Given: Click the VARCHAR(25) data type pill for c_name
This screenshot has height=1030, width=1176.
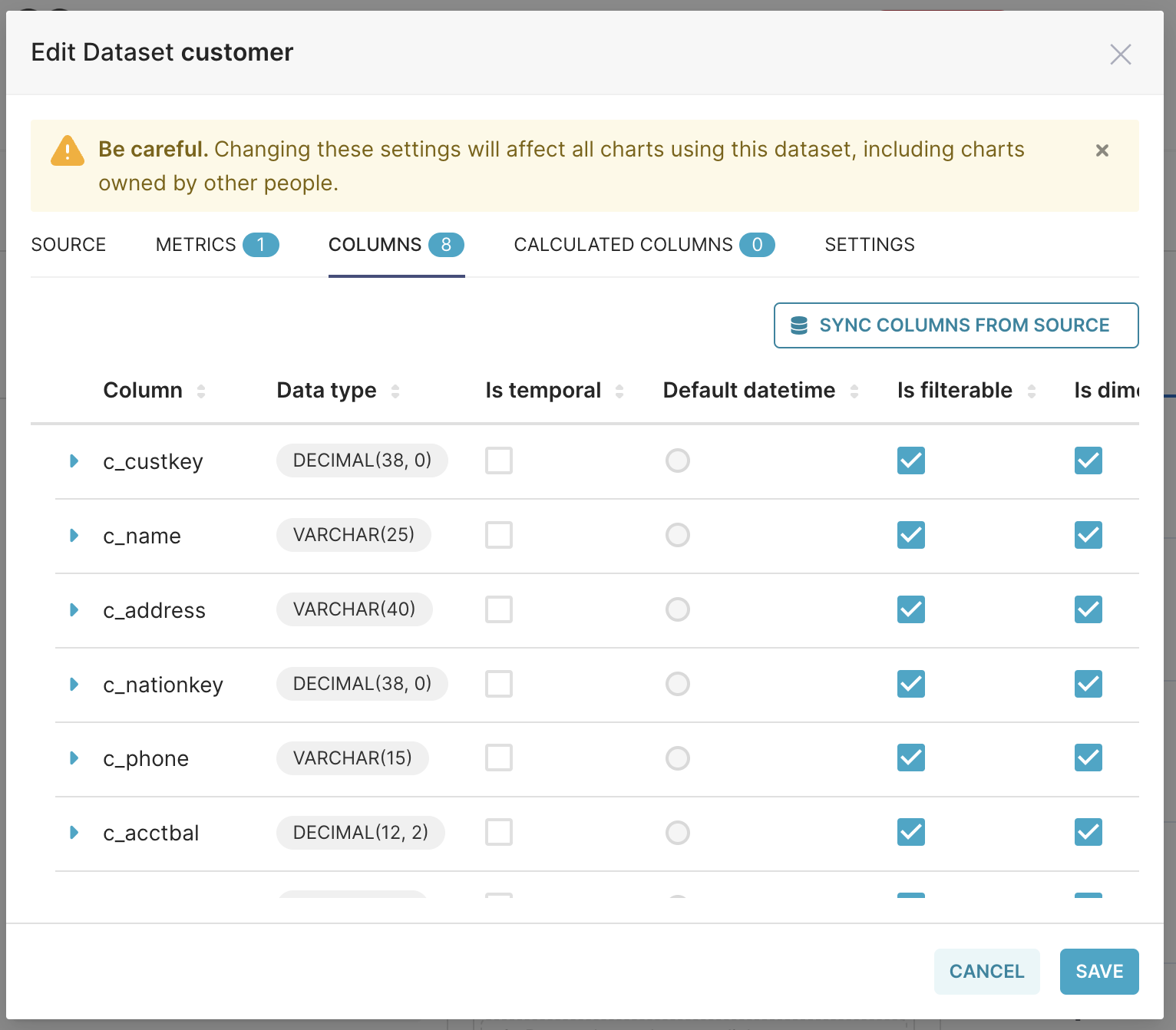Looking at the screenshot, I should point(353,535).
